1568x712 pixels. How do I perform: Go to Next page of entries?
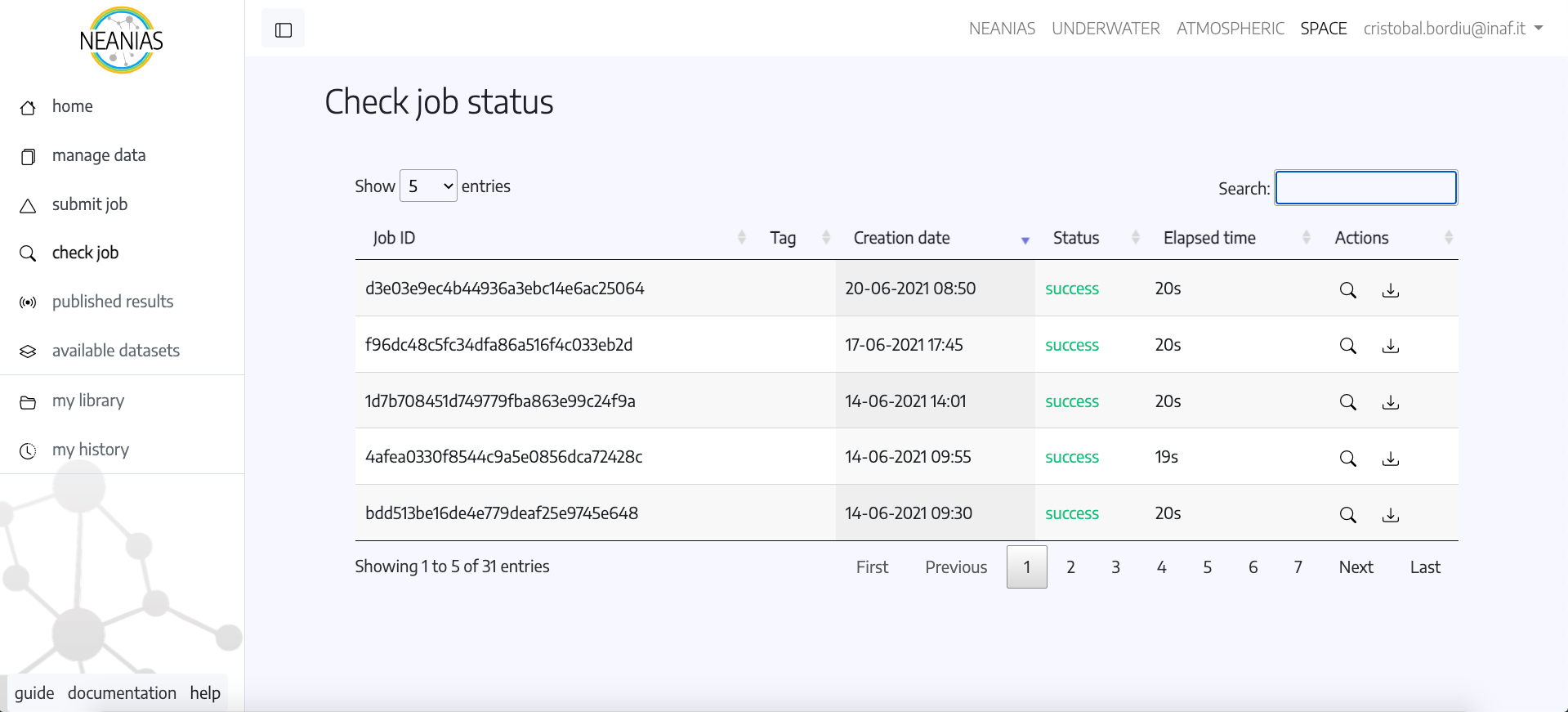tap(1356, 567)
